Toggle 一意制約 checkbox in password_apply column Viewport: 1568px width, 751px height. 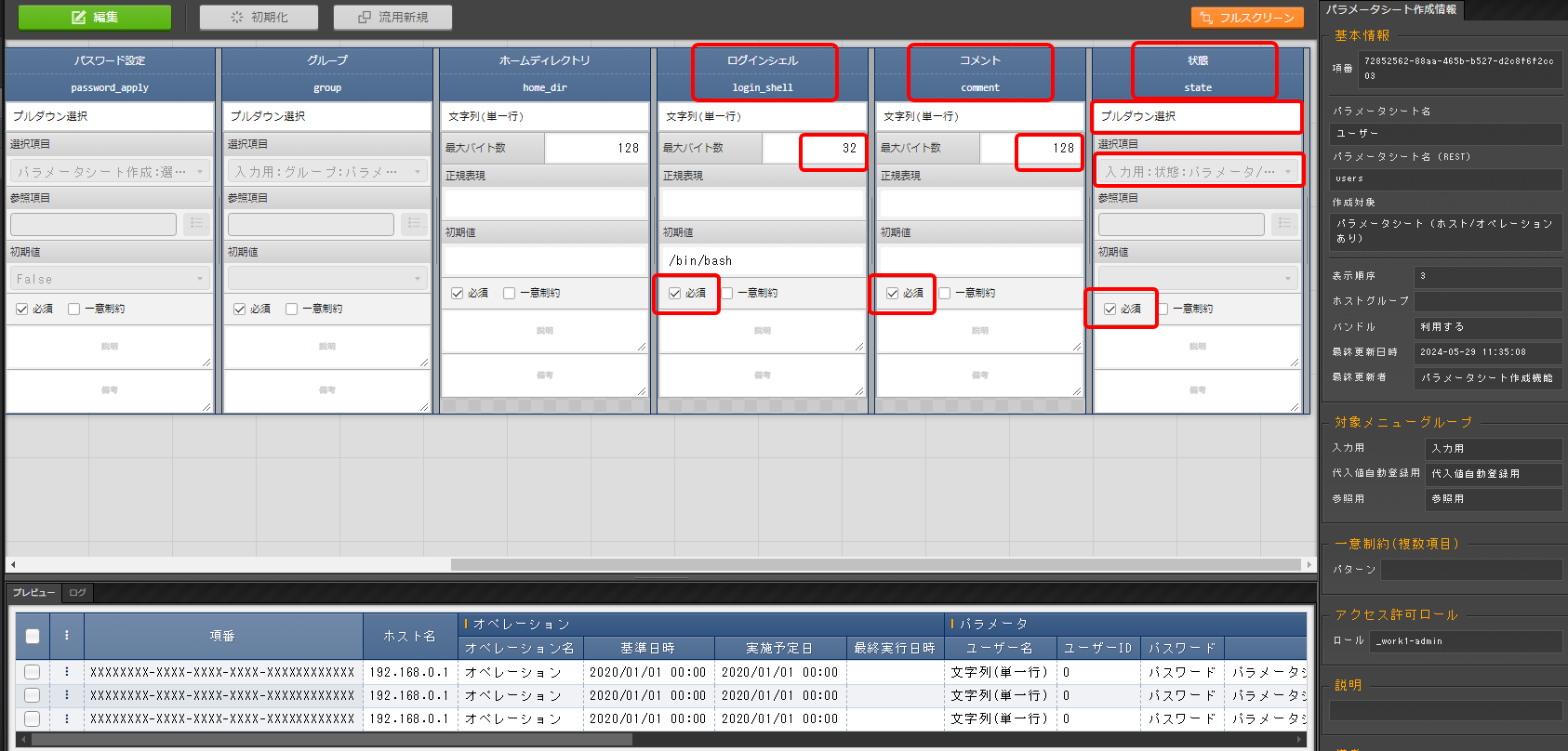[x=73, y=309]
